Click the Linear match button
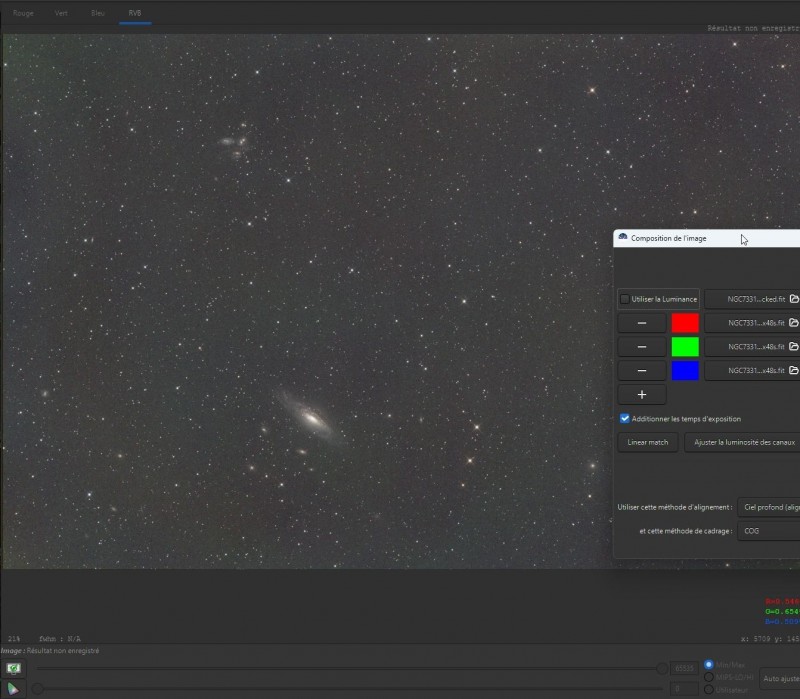The width and height of the screenshot is (800, 699). coord(648,442)
